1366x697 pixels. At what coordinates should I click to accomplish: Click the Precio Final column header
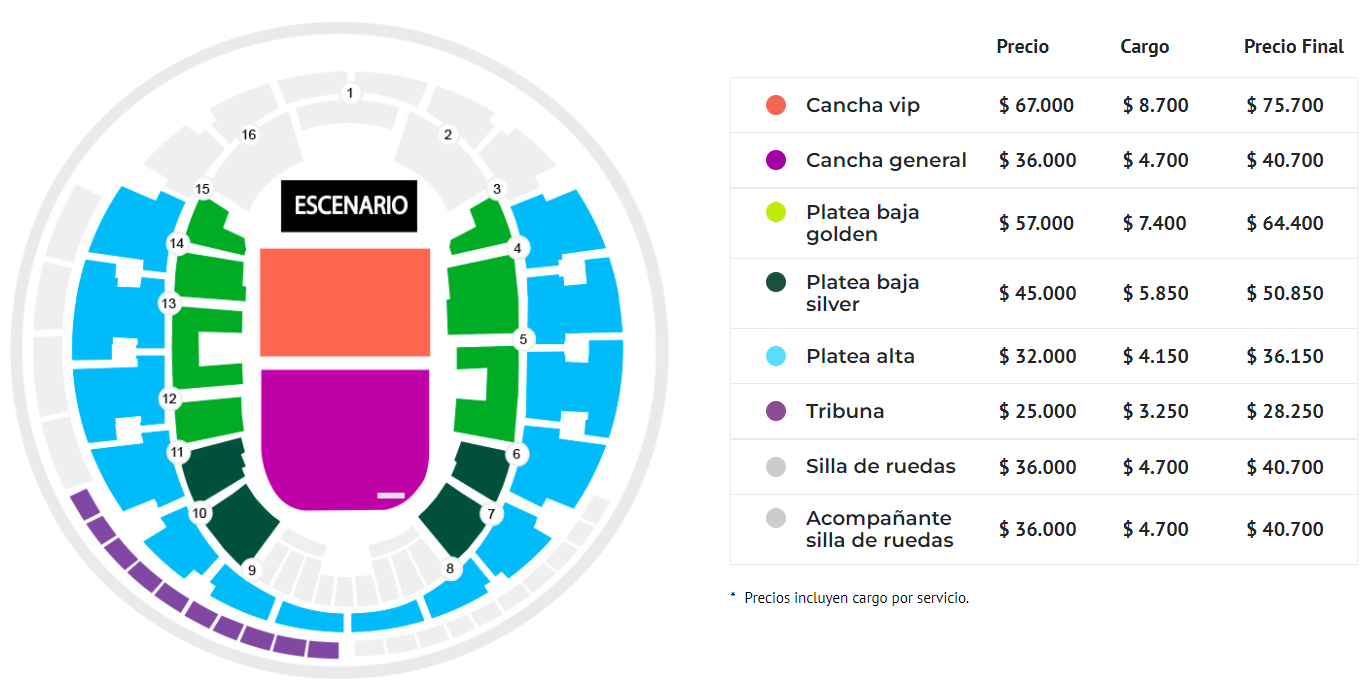[x=1294, y=47]
